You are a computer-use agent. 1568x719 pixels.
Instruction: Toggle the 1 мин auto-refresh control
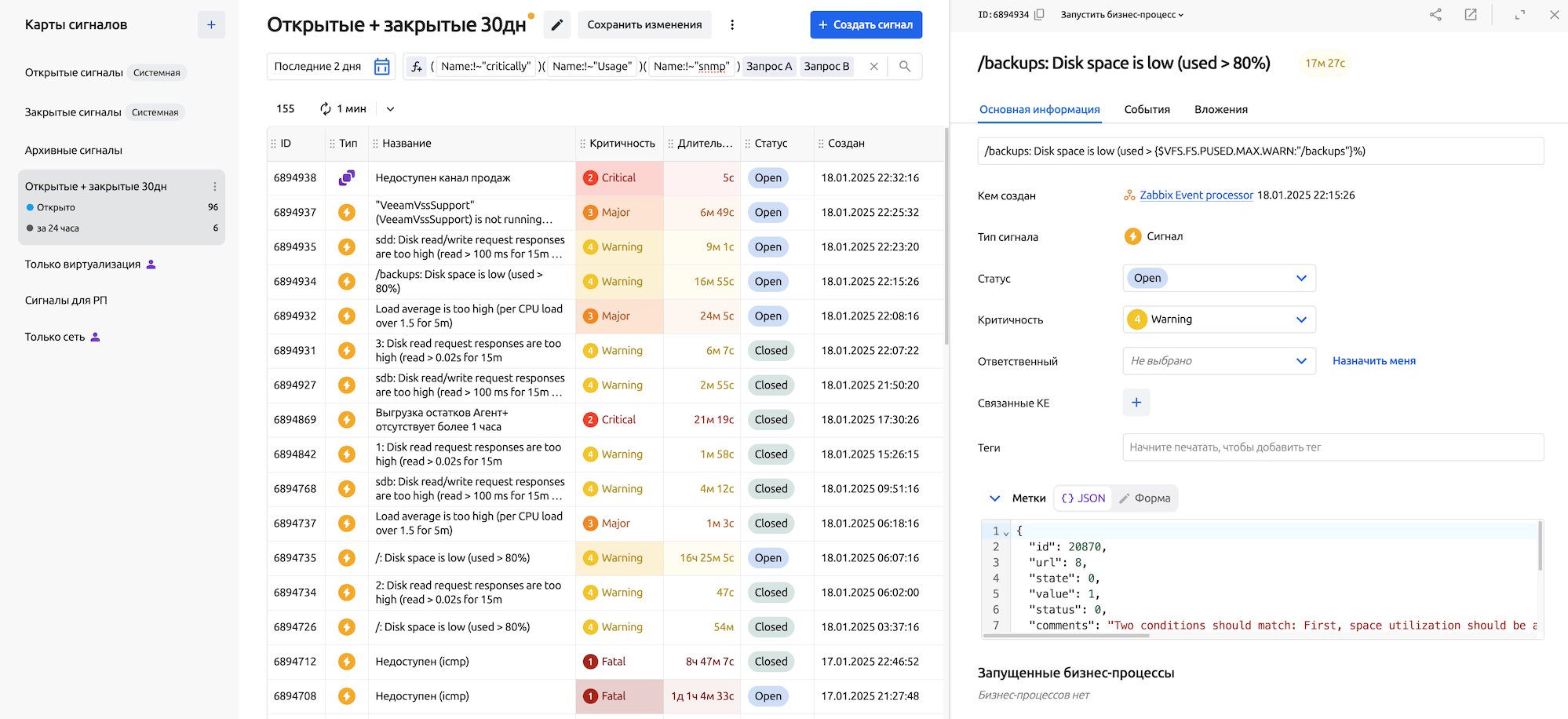[x=344, y=109]
